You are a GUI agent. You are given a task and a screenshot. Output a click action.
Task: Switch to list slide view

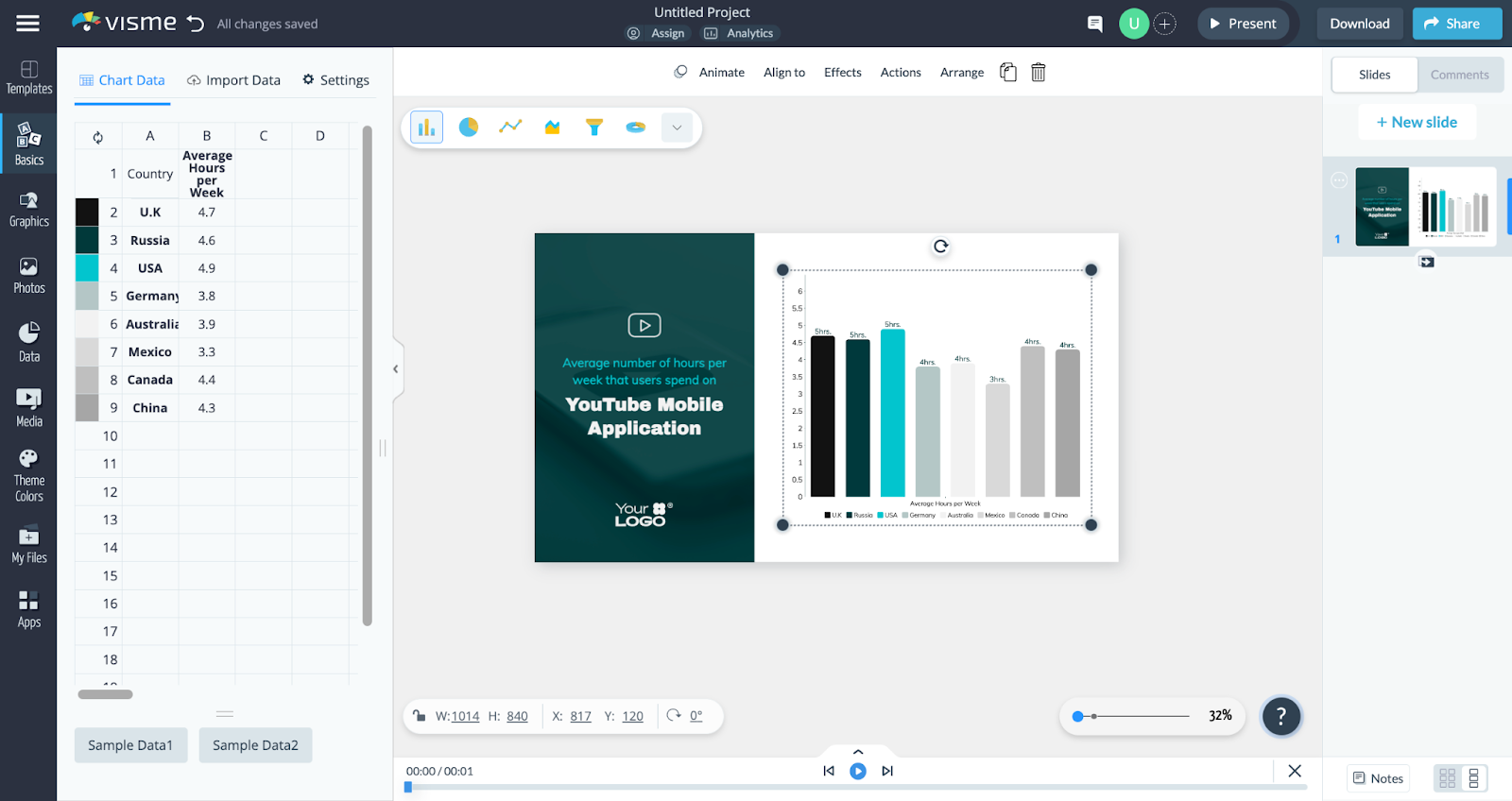point(1473,778)
